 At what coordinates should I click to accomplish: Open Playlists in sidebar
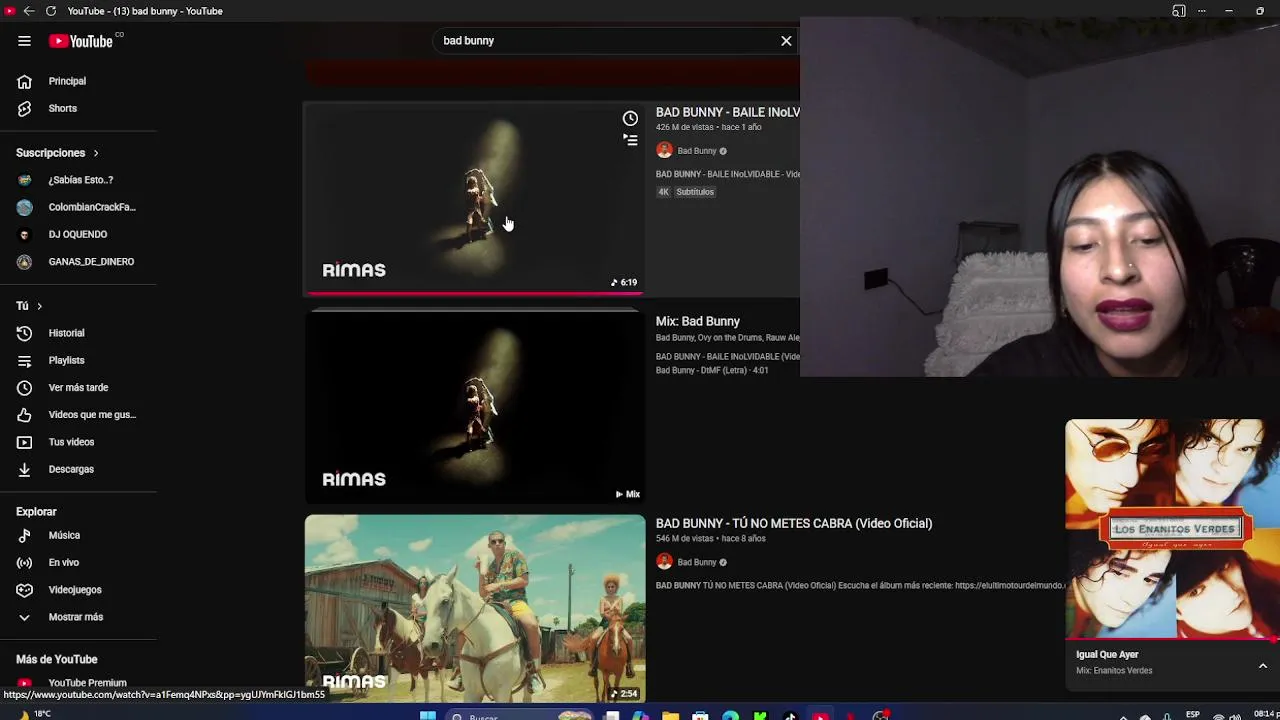click(x=78, y=360)
